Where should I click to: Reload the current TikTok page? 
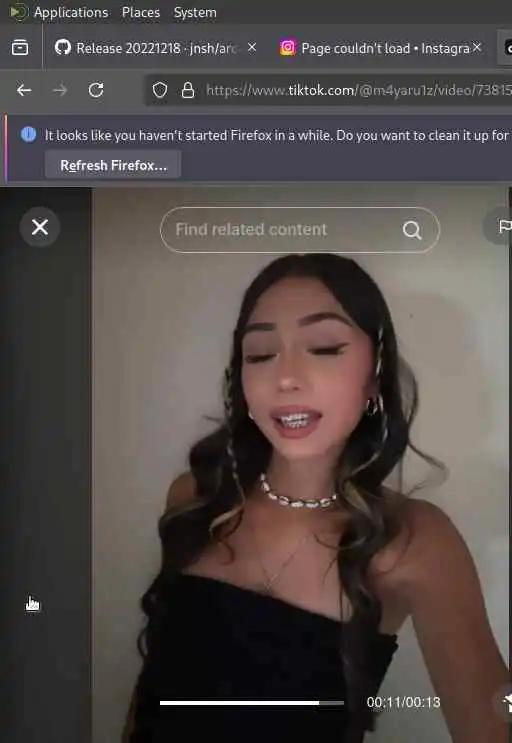point(96,90)
